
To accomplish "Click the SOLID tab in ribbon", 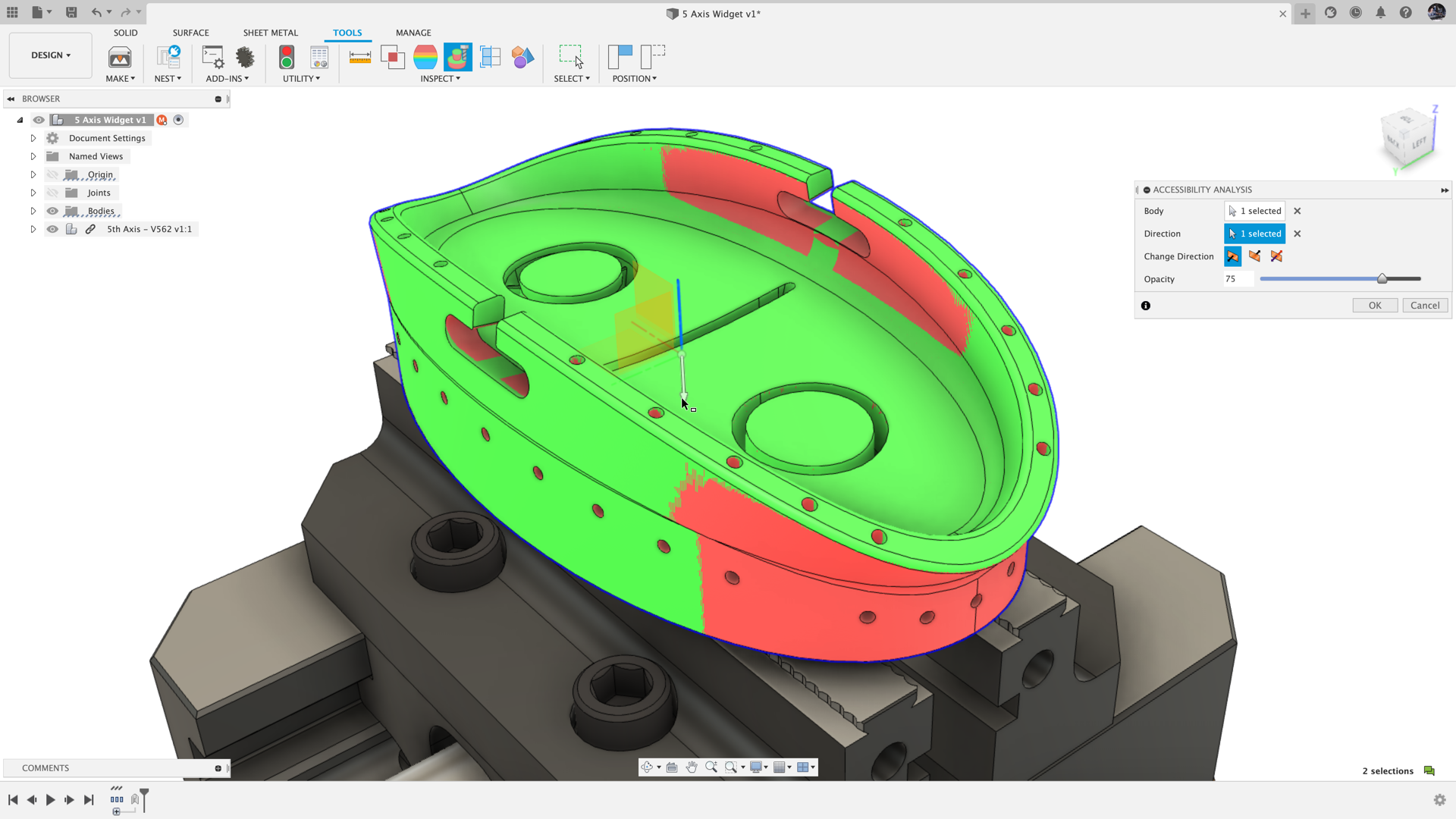I will tap(125, 32).
